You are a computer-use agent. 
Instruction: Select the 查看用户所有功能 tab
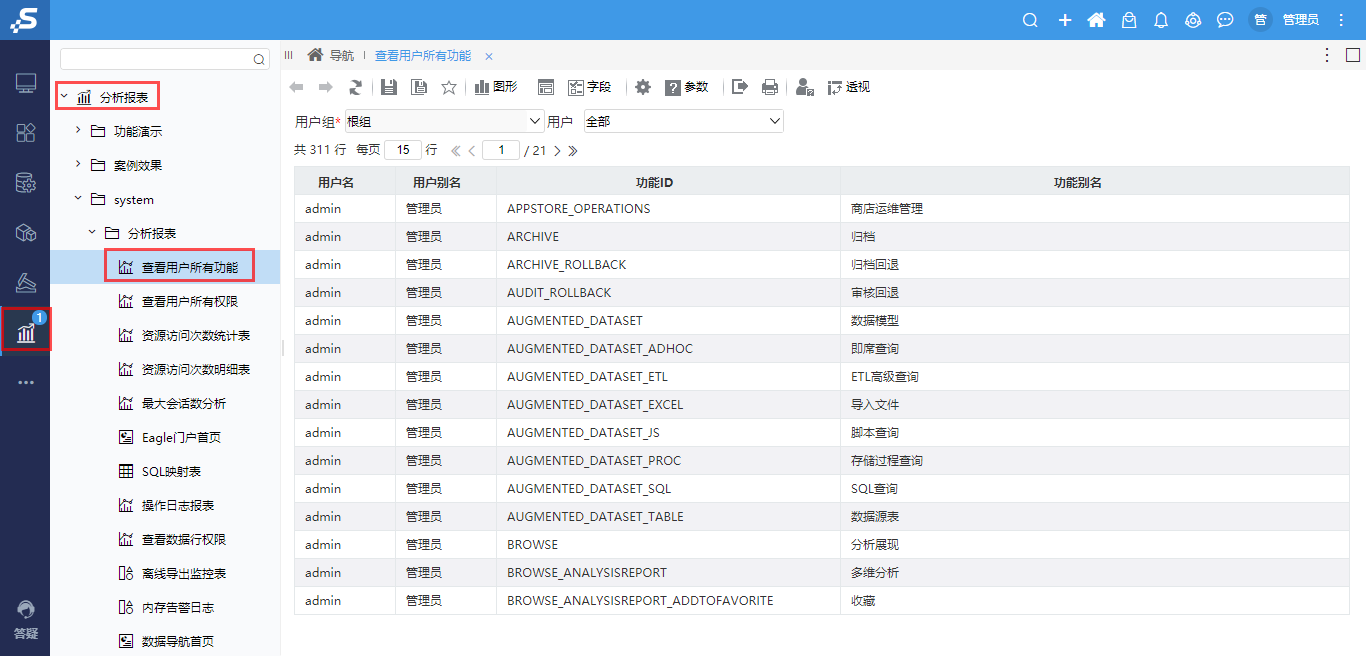click(x=423, y=56)
